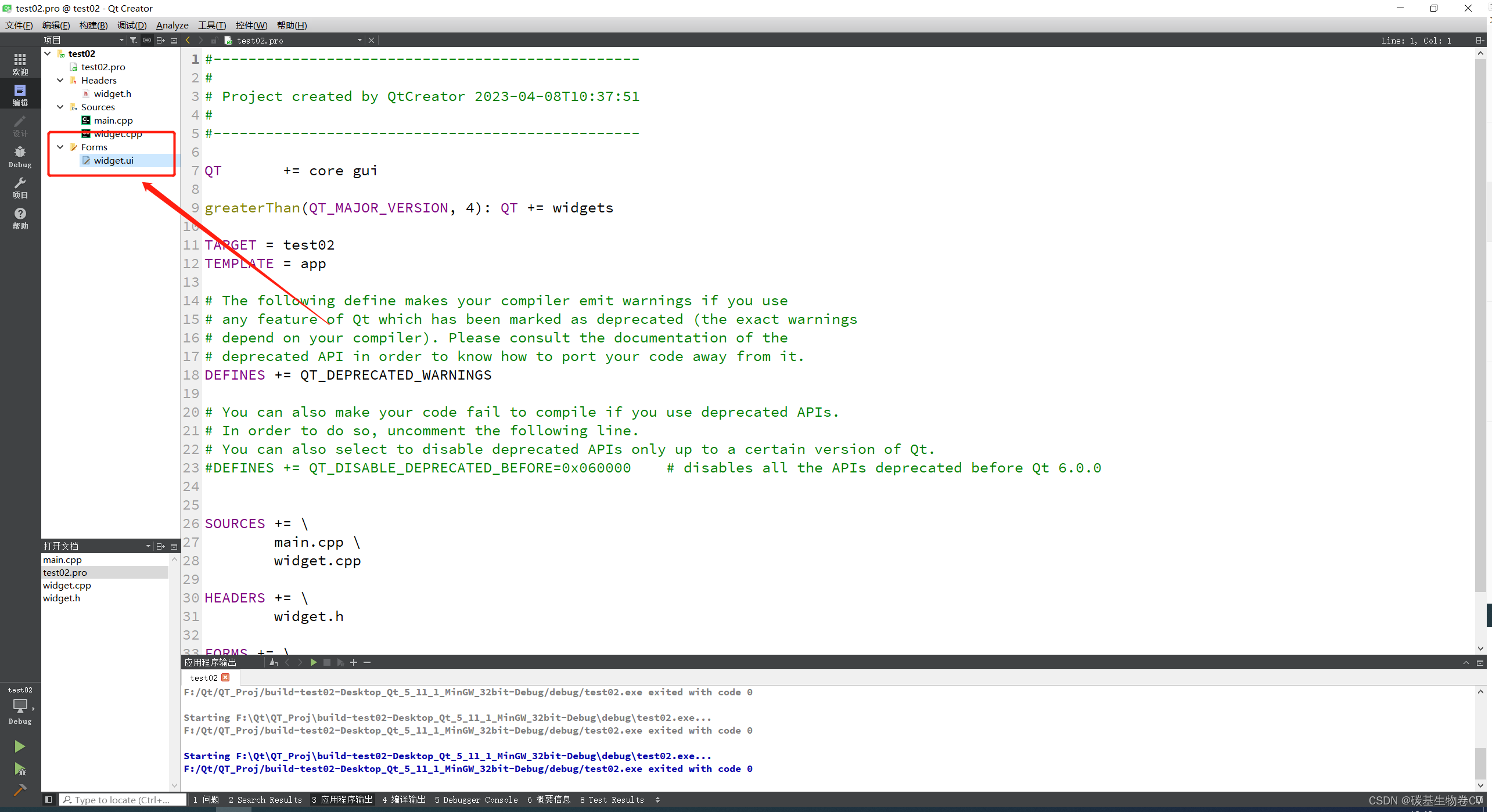Image resolution: width=1492 pixels, height=812 pixels.
Task: Click the Debug mode button on left sidebar
Action: coord(22,156)
